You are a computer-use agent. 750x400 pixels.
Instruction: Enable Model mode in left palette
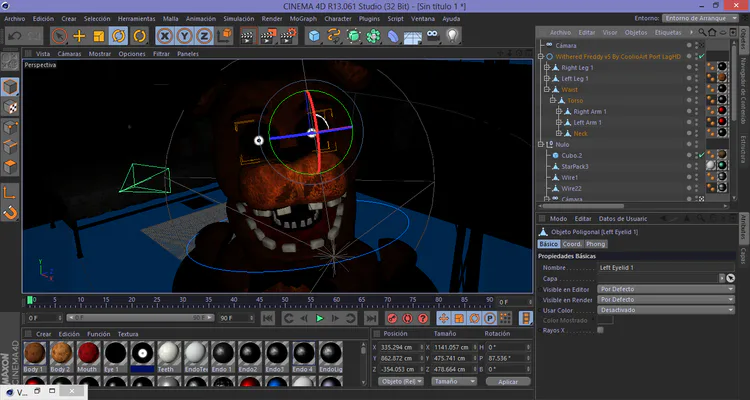[x=10, y=87]
